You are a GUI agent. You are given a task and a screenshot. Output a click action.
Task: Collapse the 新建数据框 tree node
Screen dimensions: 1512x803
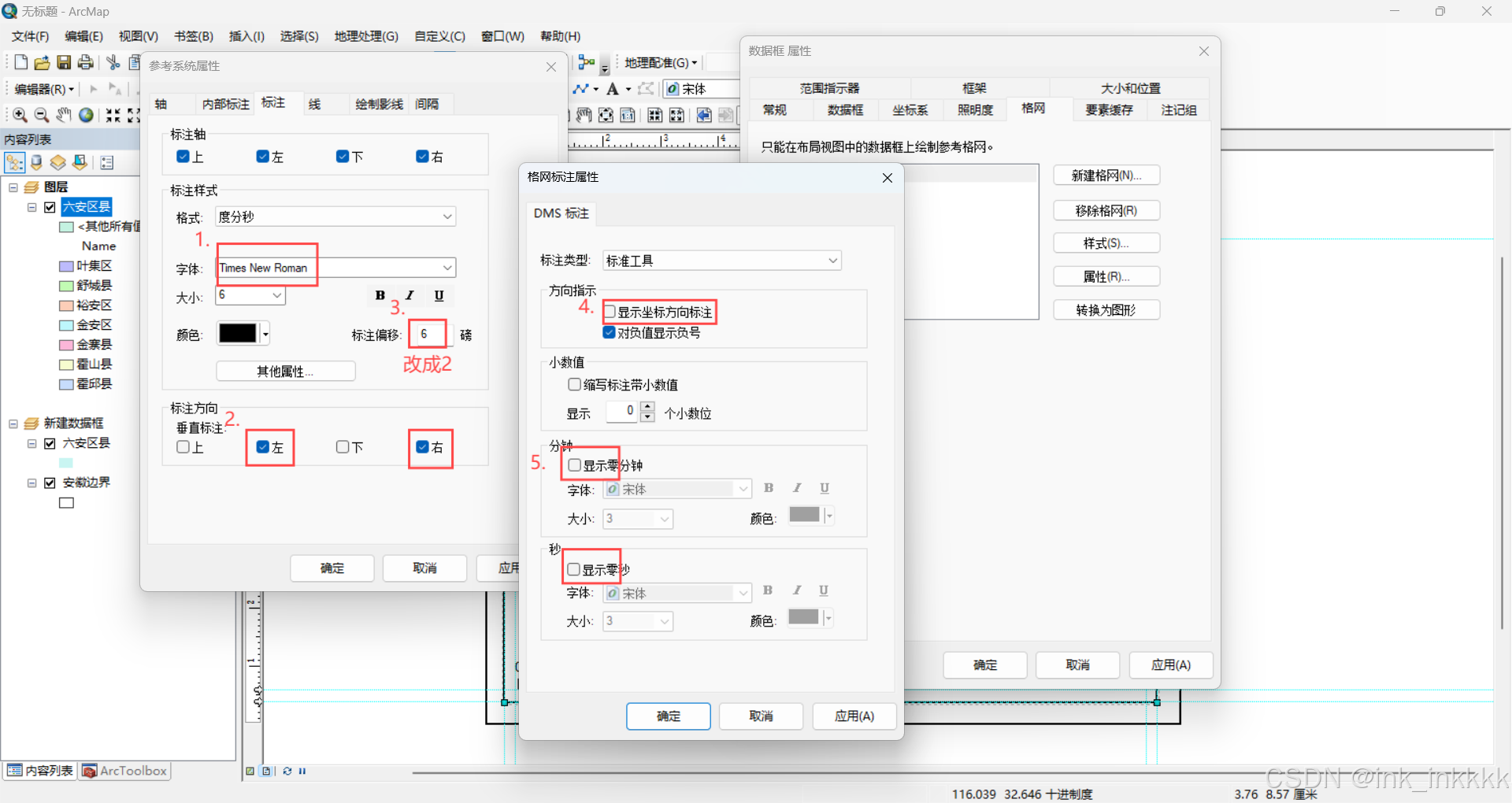pos(13,424)
